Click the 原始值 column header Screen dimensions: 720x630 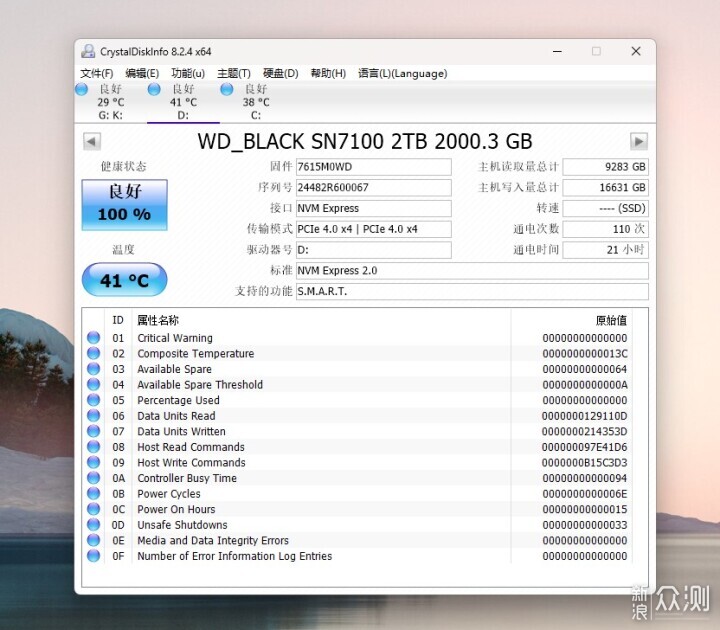[x=611, y=320]
